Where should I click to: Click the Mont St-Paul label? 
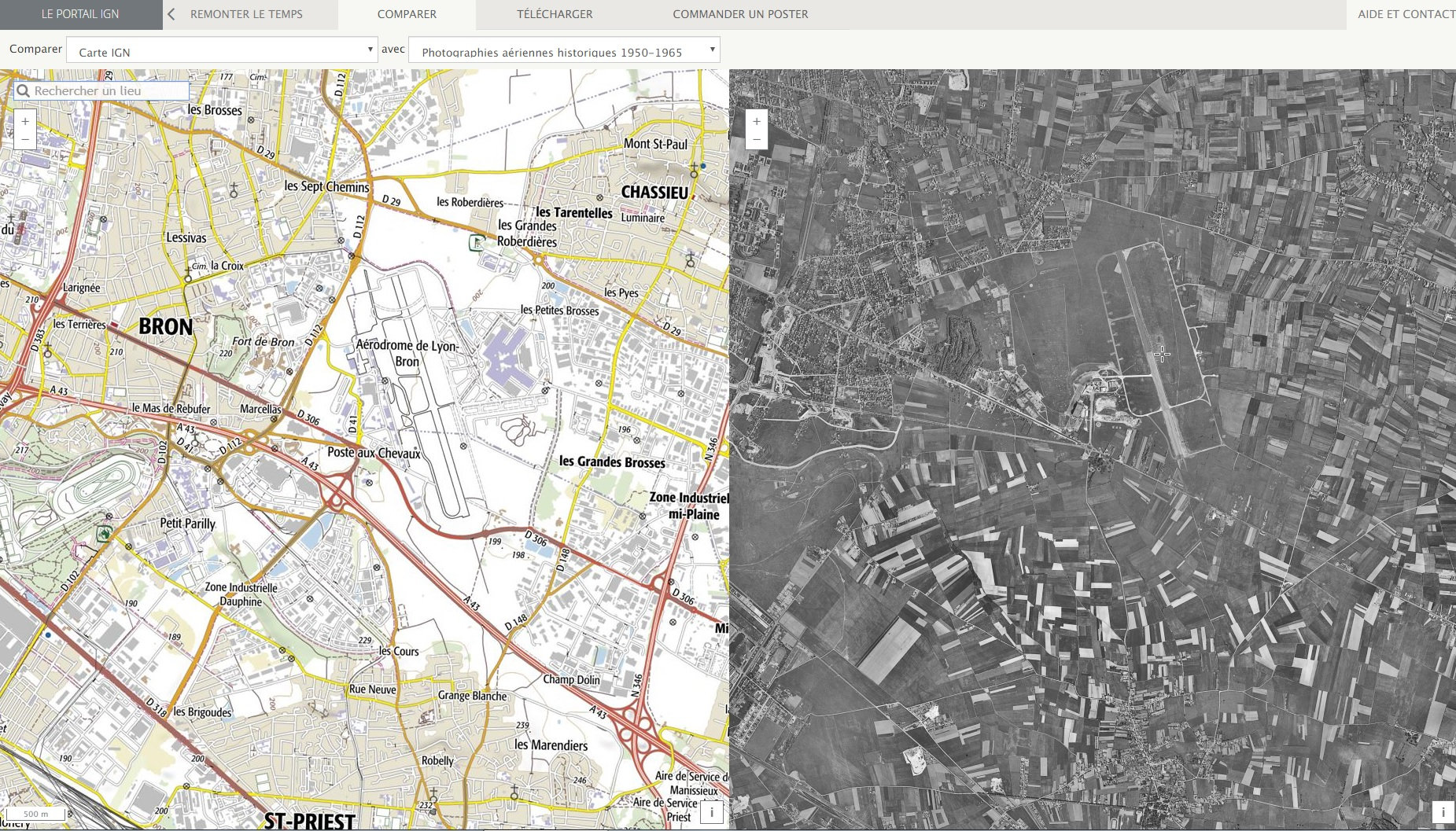tap(655, 144)
